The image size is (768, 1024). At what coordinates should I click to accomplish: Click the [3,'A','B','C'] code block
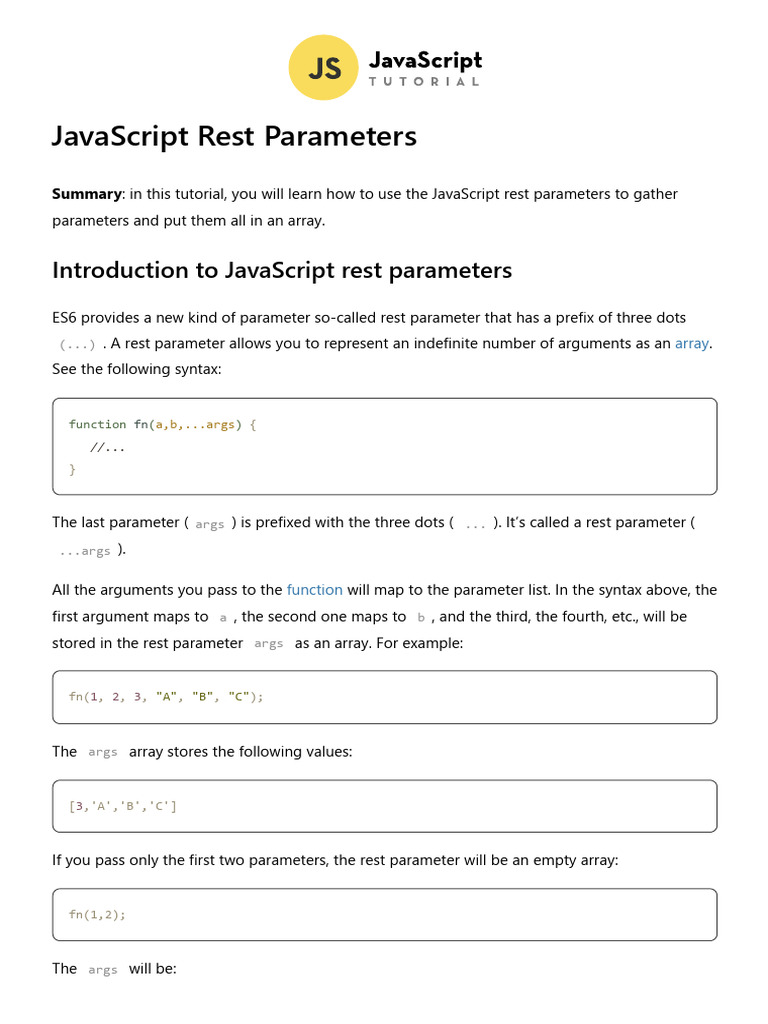[385, 806]
